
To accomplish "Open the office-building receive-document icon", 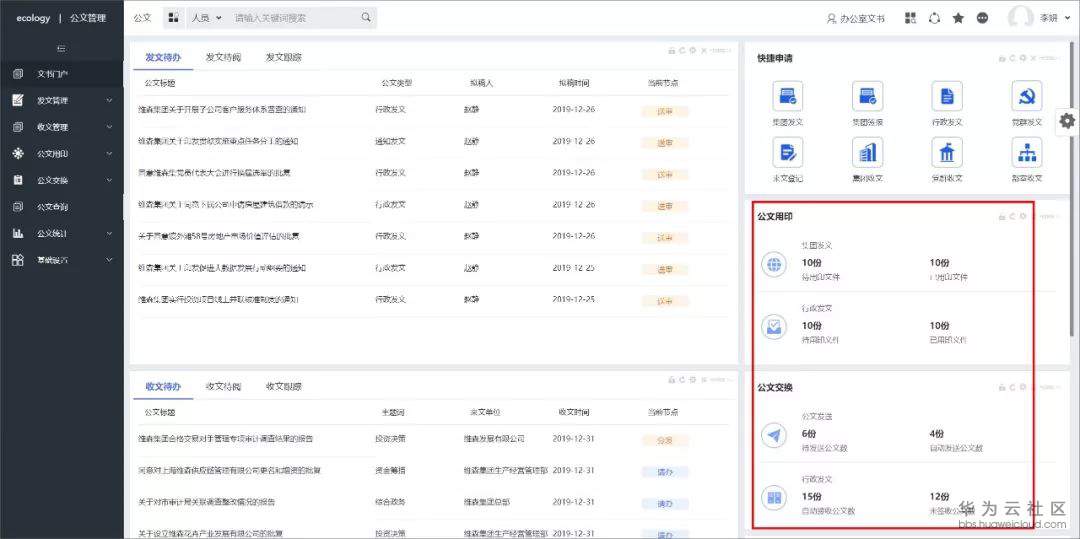I will [x=867, y=152].
